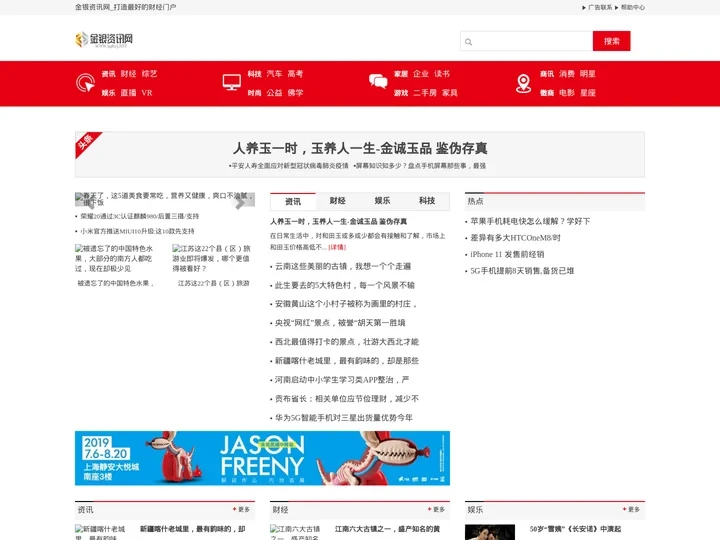Screen dimensions: 720x540
Task: Open 消费 in red navigation bar
Action: click(567, 74)
